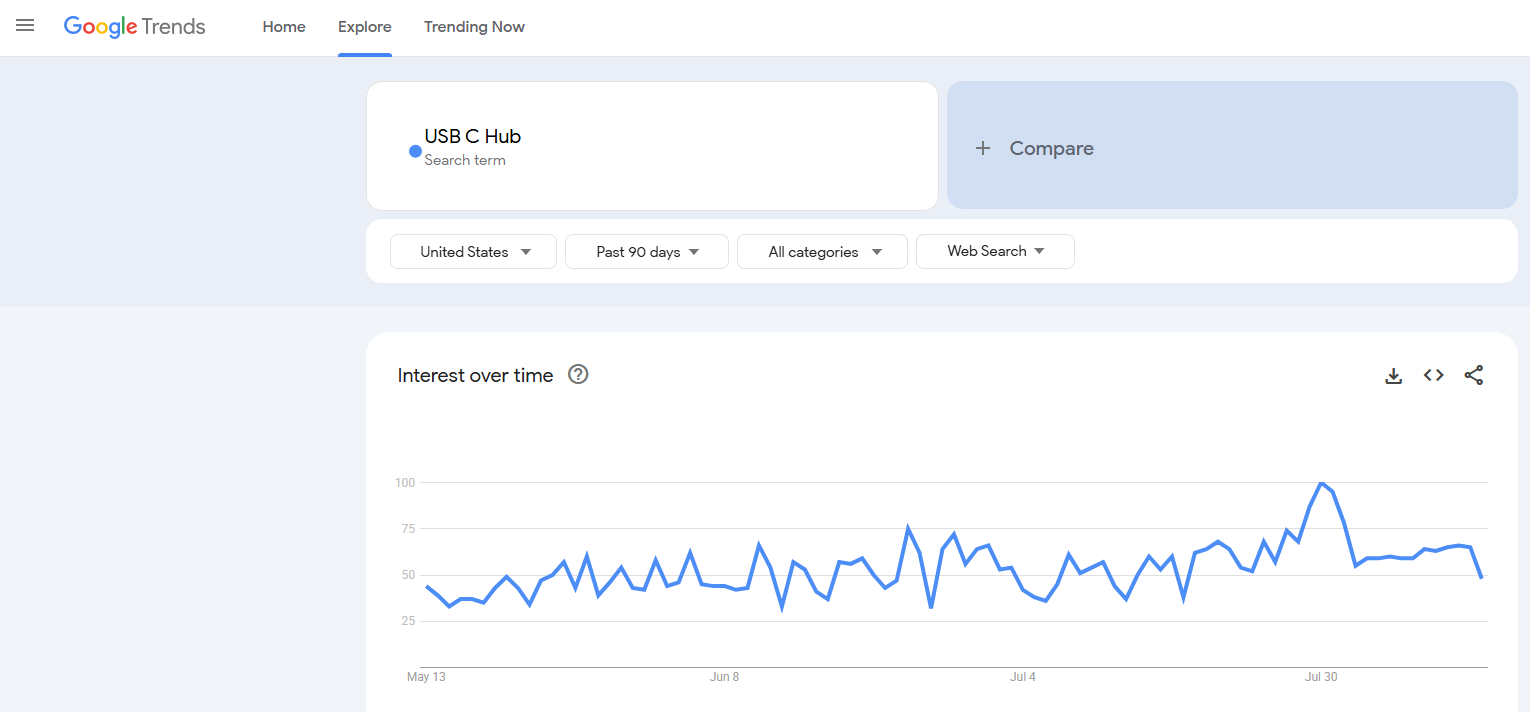
Task: Open the Interest over time help icon
Action: (x=578, y=375)
